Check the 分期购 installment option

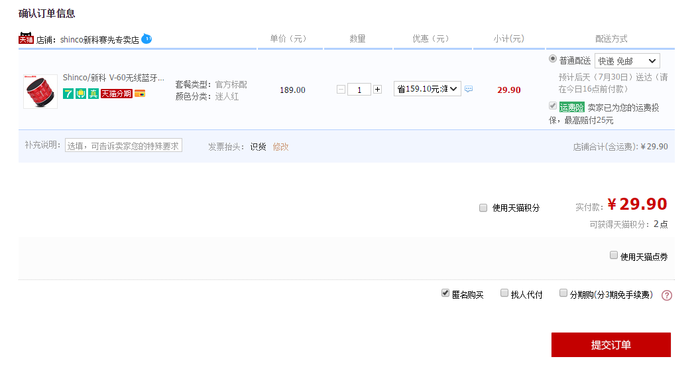click(x=563, y=293)
